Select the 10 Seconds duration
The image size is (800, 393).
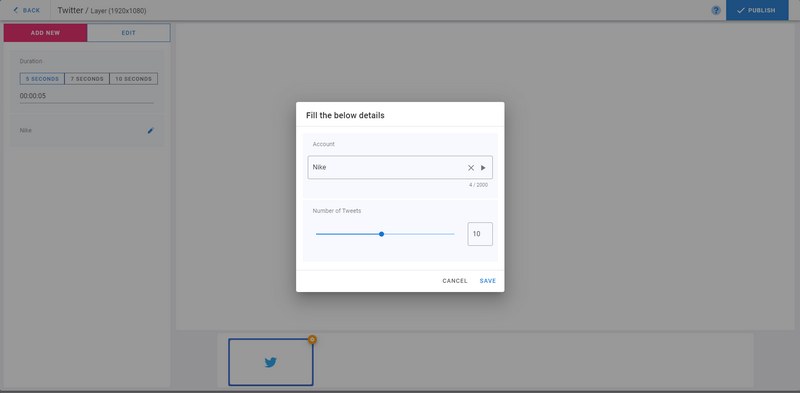tap(134, 79)
